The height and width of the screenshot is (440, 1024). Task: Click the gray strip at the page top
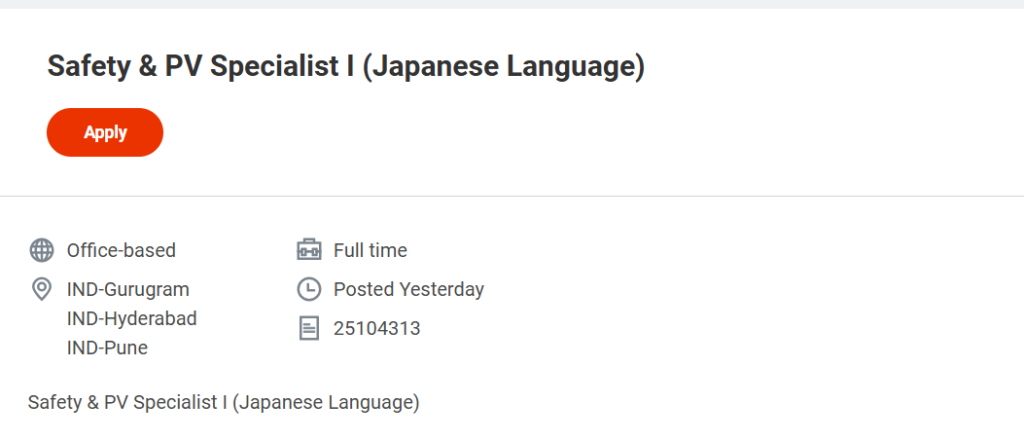click(512, 4)
